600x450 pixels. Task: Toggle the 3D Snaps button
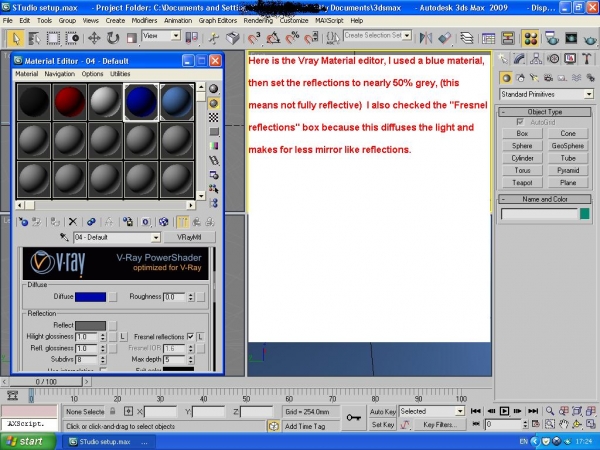(x=253, y=38)
